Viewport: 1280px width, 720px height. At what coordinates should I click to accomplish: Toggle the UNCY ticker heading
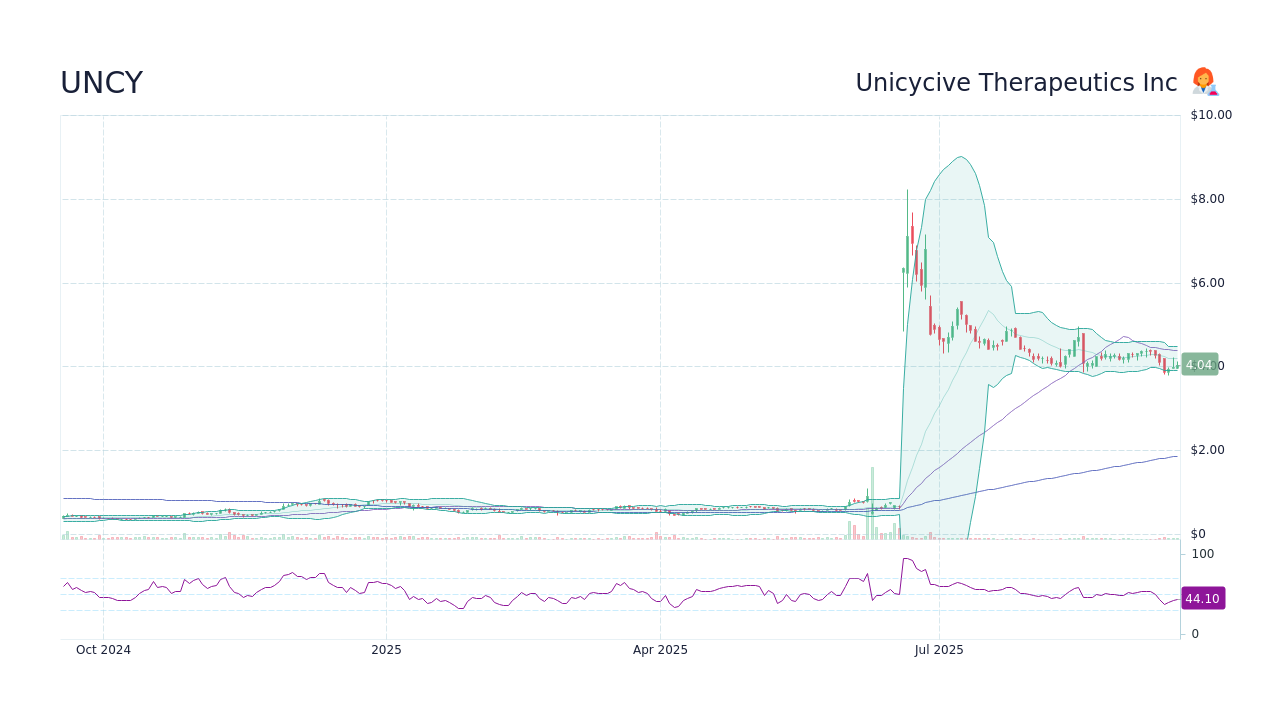pos(101,82)
